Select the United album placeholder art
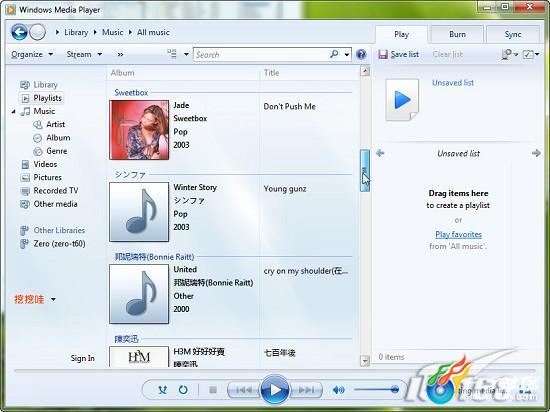The image size is (550, 412). click(x=139, y=294)
